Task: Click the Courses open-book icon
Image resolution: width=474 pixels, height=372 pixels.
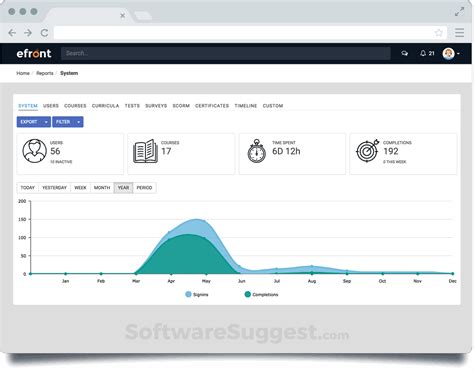Action: click(145, 151)
